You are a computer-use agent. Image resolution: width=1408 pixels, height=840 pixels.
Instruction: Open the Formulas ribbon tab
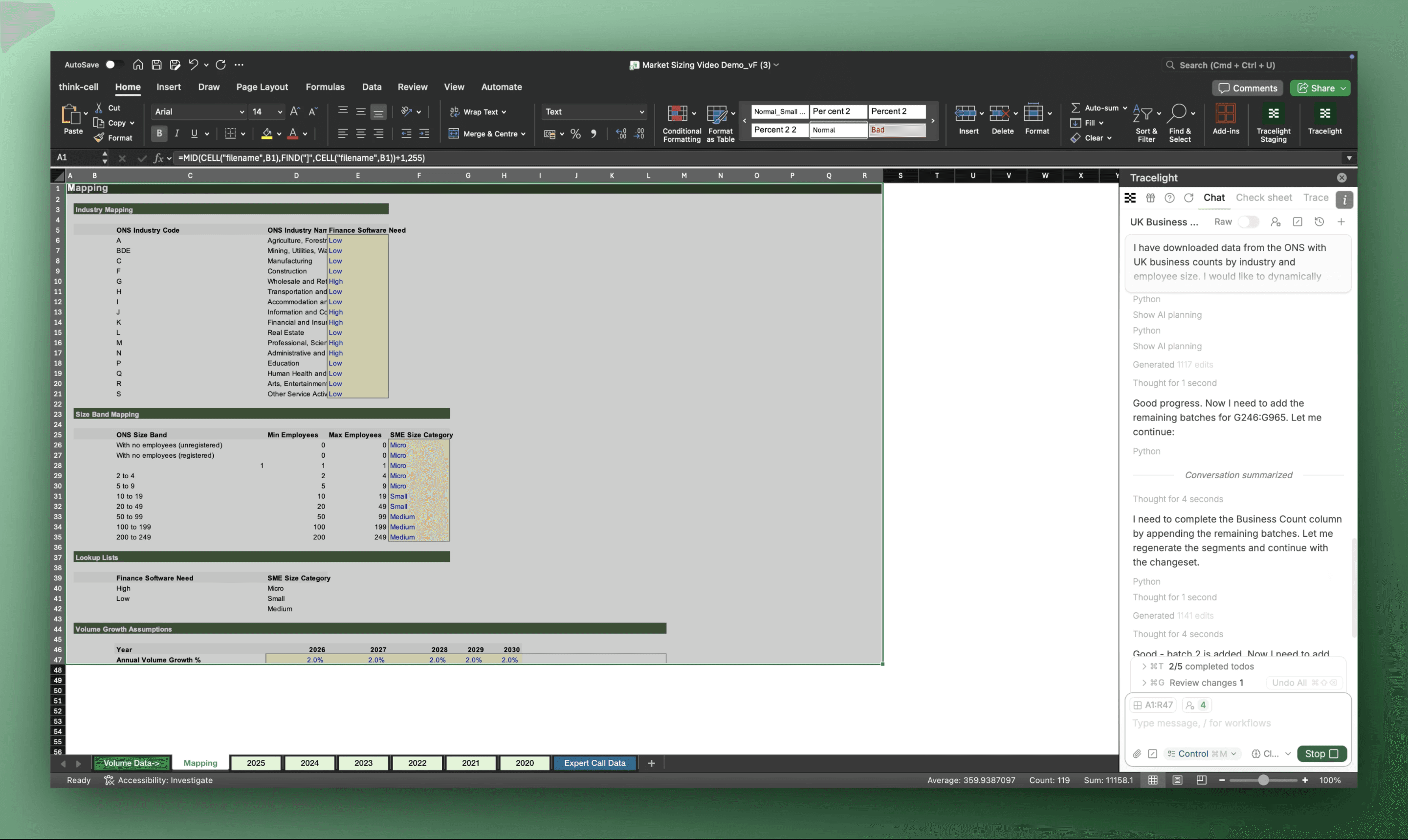(325, 87)
